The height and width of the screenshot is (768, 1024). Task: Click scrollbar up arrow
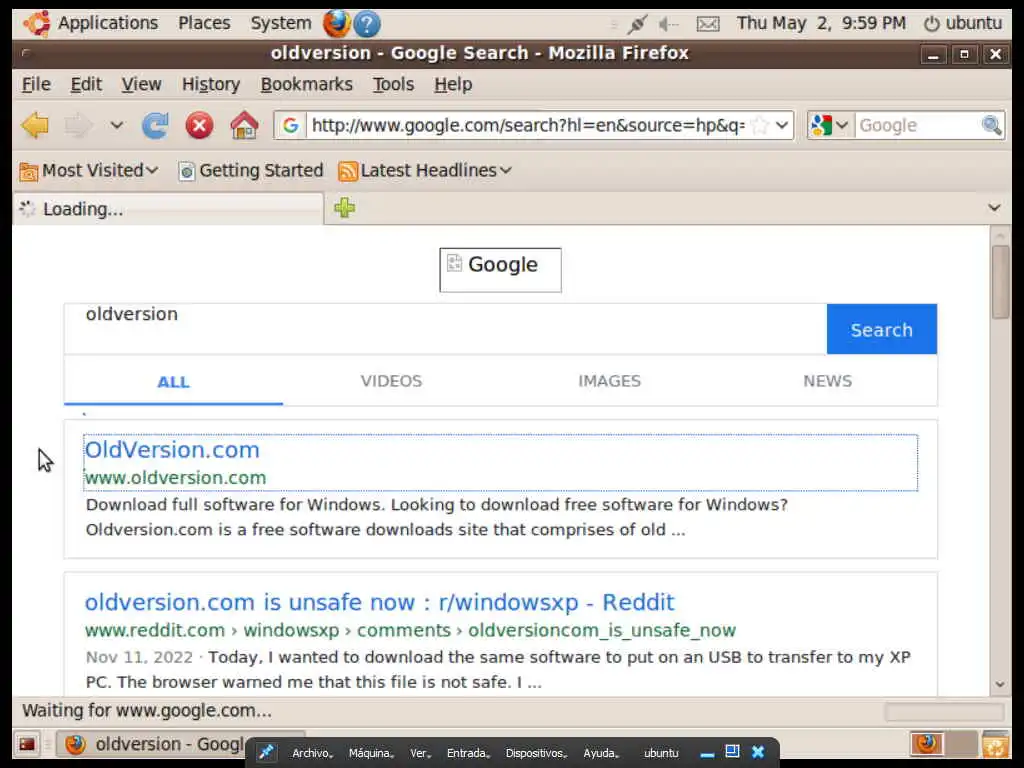pyautogui.click(x=1000, y=234)
